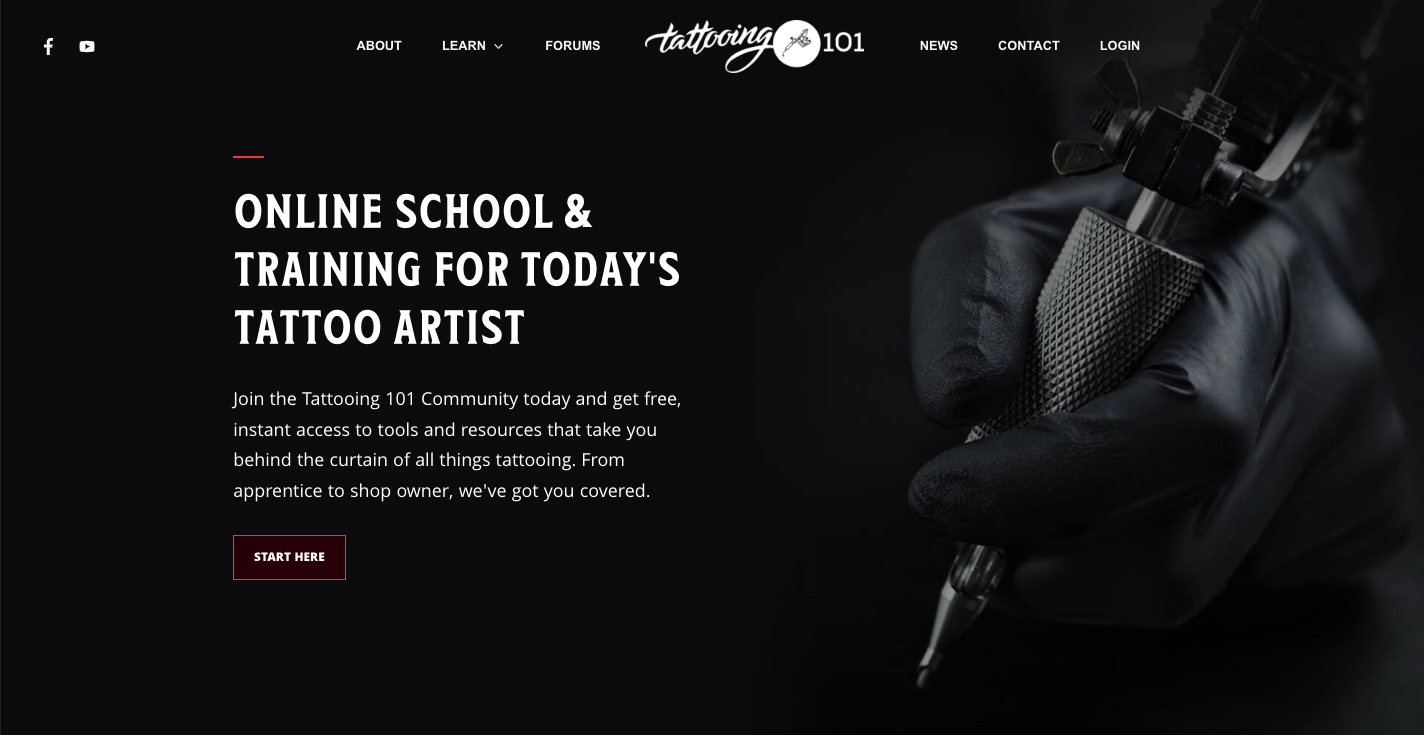Click the LOGIN link
The image size is (1424, 735).
pyautogui.click(x=1120, y=46)
